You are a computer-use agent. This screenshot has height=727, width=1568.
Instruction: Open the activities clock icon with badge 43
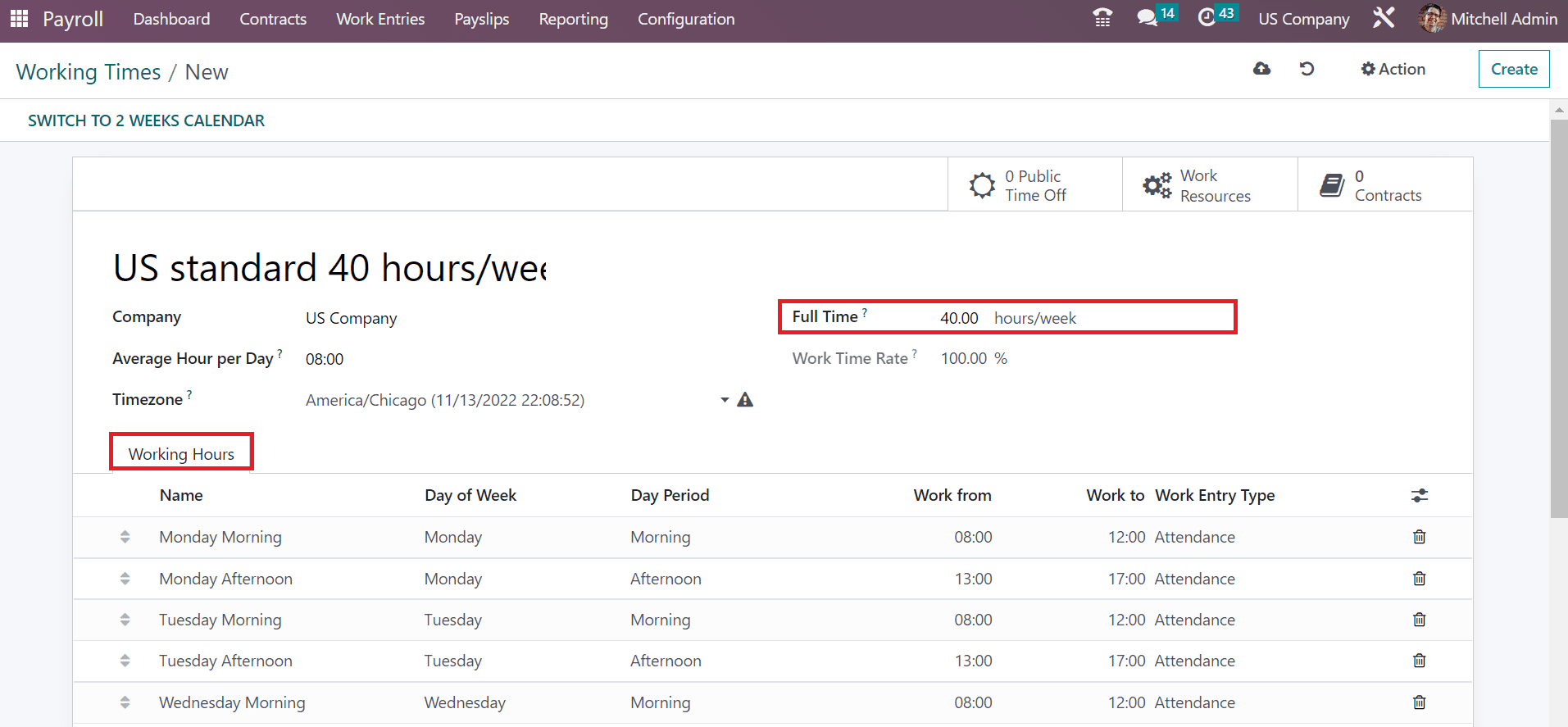point(1216,16)
